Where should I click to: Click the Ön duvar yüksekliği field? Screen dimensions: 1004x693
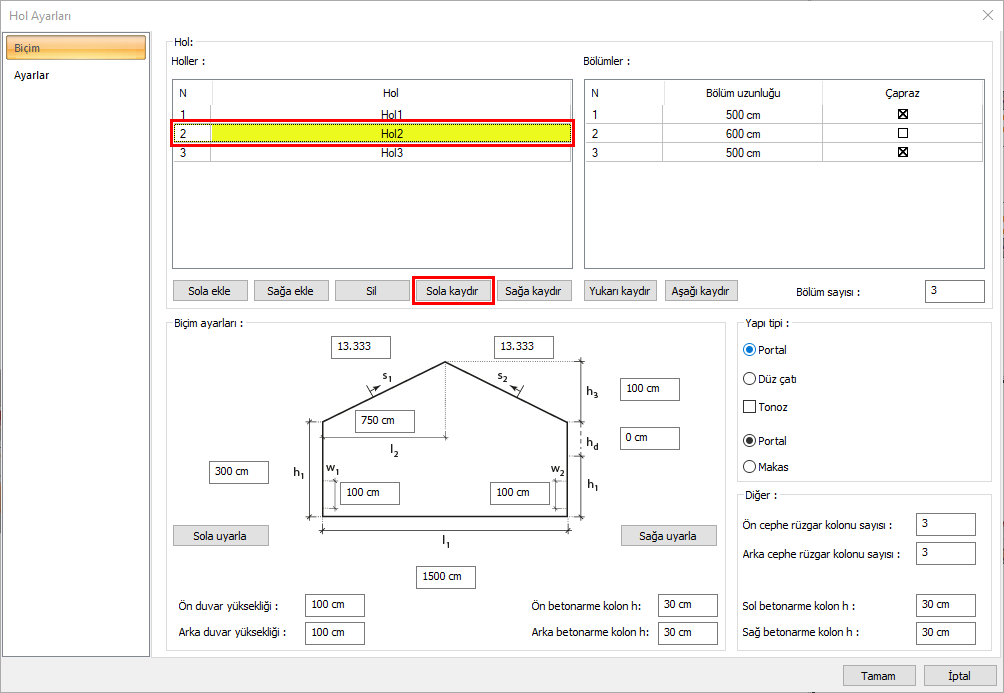334,605
